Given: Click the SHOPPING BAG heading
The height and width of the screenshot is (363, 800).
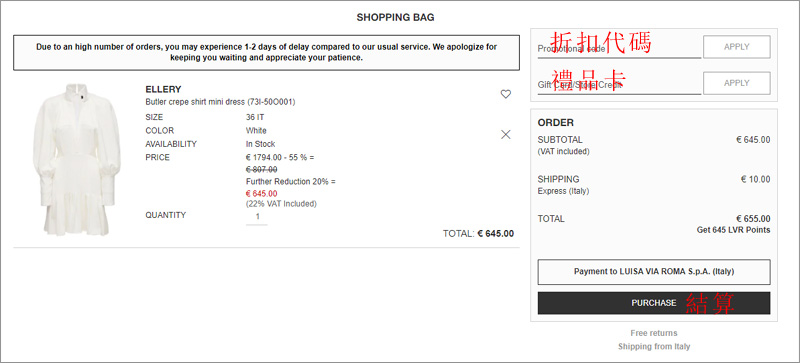Looking at the screenshot, I should pos(395,17).
